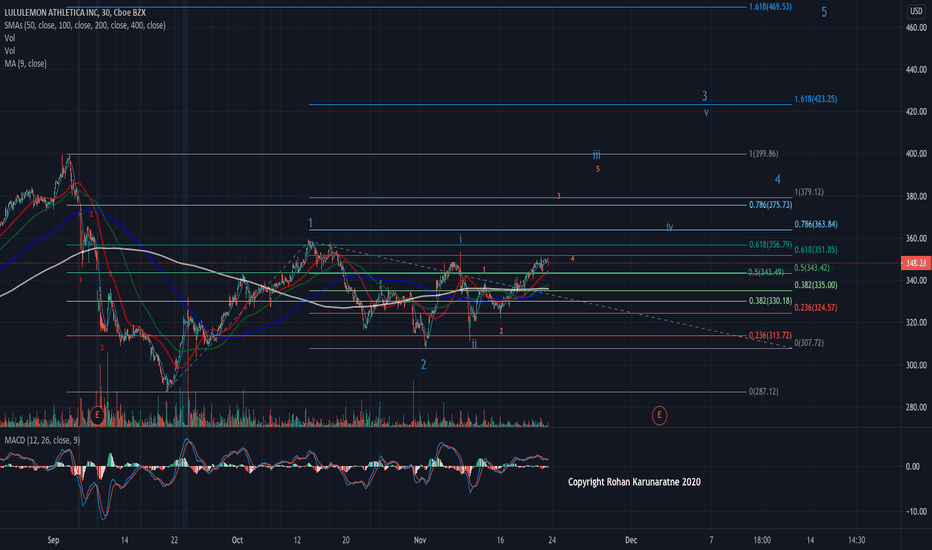Select the 1.618(423.25) Fibonacci label
The image size is (932, 550).
click(x=816, y=99)
